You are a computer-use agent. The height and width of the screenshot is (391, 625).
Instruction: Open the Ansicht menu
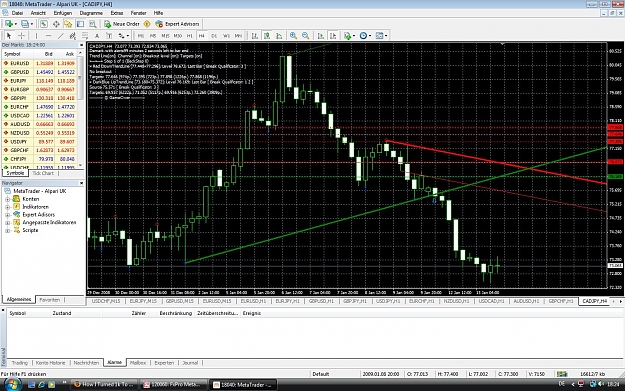coord(38,13)
